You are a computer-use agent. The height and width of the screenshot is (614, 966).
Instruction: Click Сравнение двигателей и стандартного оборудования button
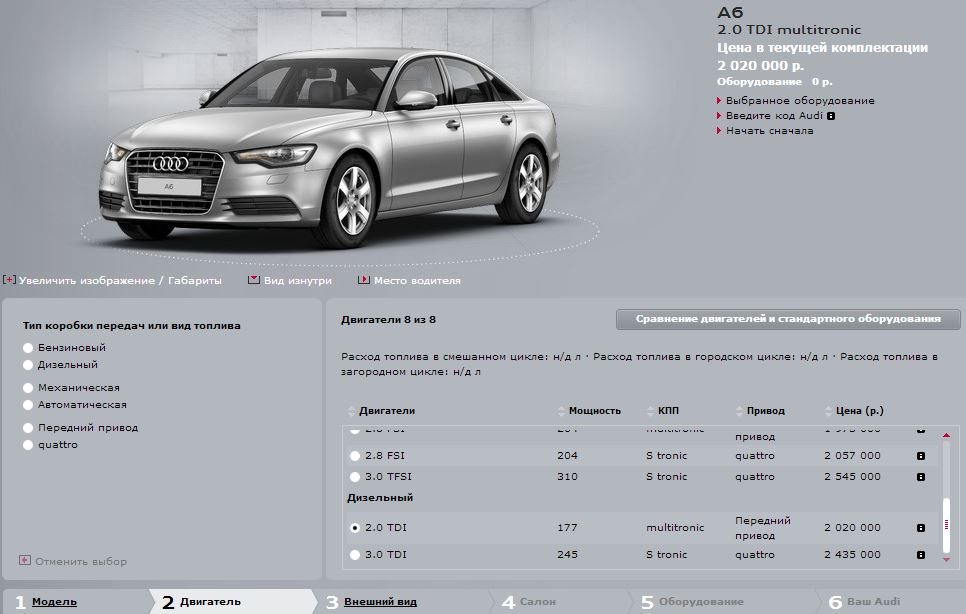(788, 319)
